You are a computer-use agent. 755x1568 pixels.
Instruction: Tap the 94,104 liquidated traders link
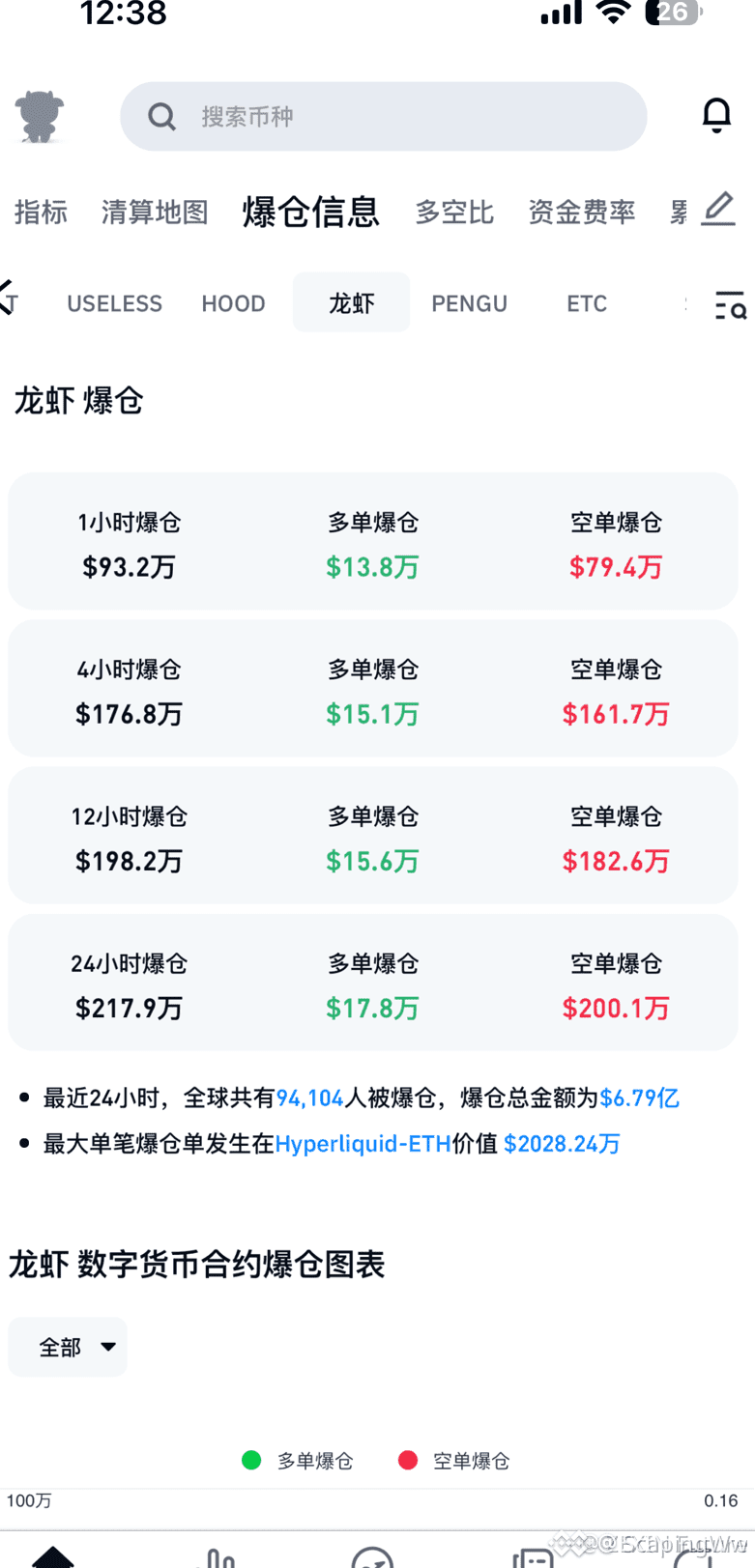click(x=309, y=1098)
